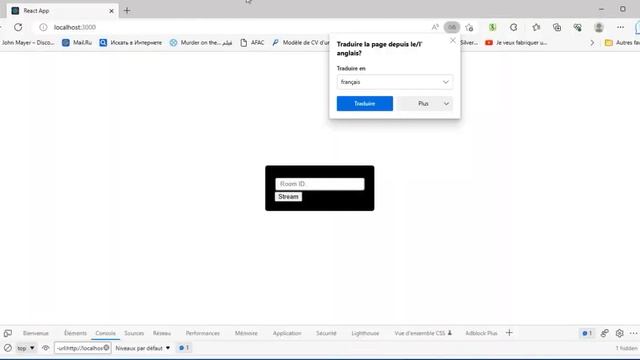Toggle device emulation icon in DevTools

[8, 333]
